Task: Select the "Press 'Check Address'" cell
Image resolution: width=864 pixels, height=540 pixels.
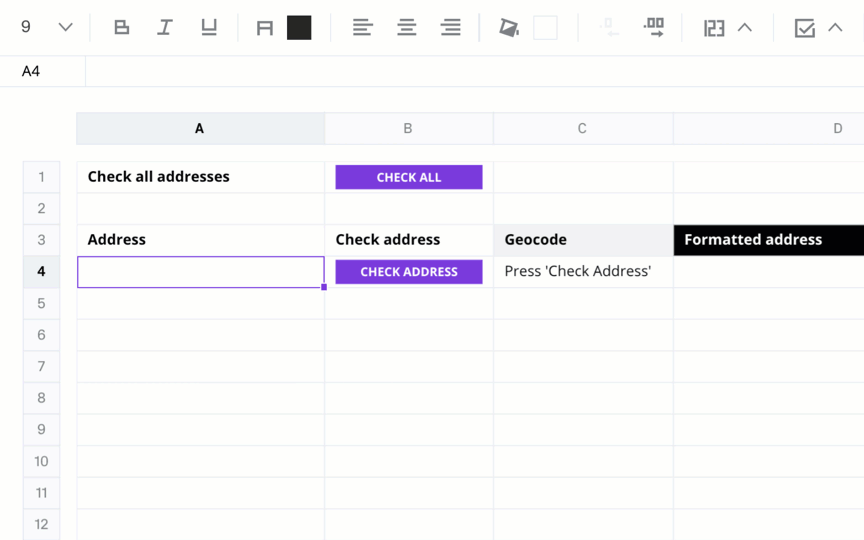Action: click(583, 272)
